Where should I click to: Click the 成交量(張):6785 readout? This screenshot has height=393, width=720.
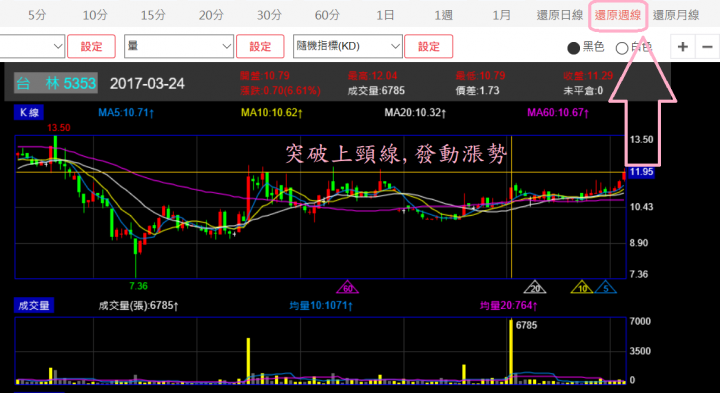pyautogui.click(x=138, y=305)
